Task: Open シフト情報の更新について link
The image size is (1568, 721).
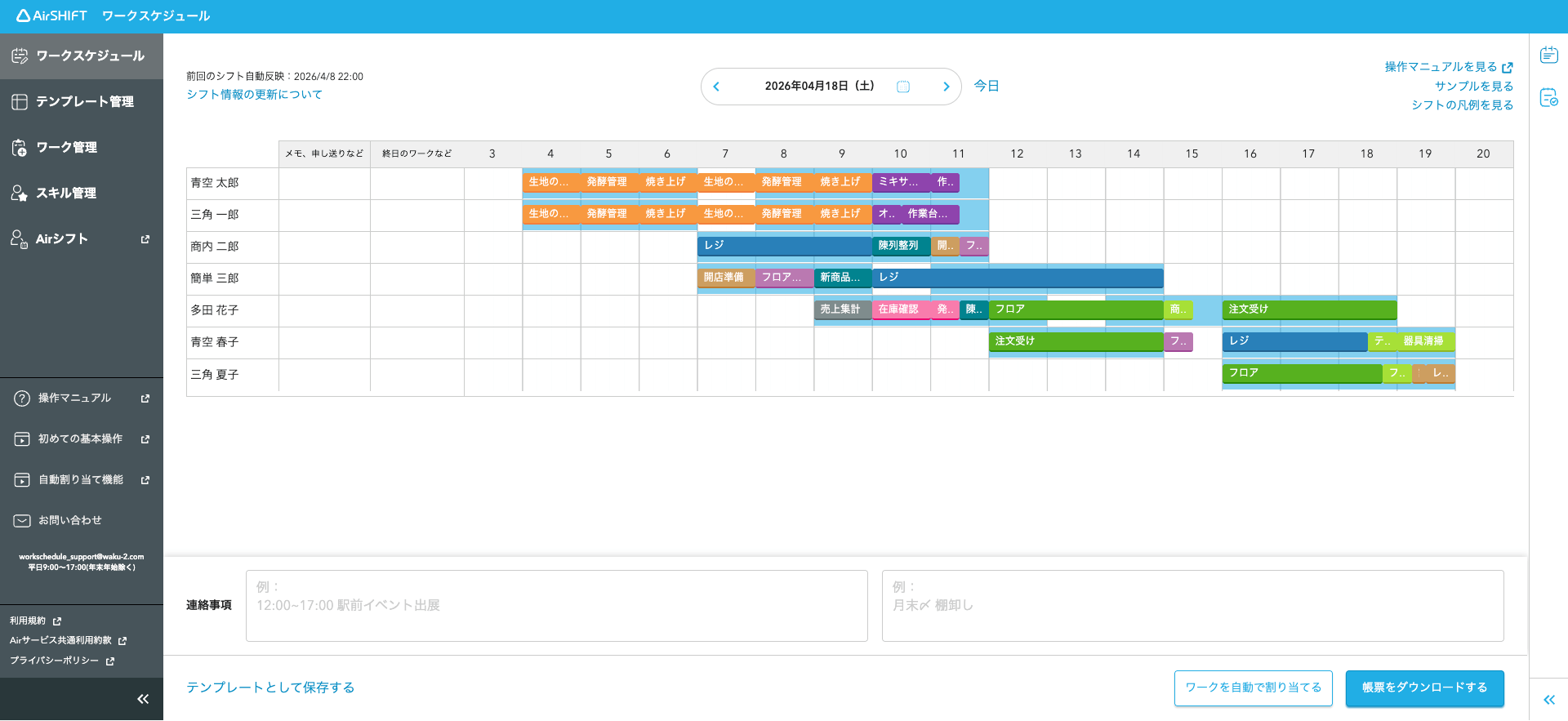Action: [254, 94]
